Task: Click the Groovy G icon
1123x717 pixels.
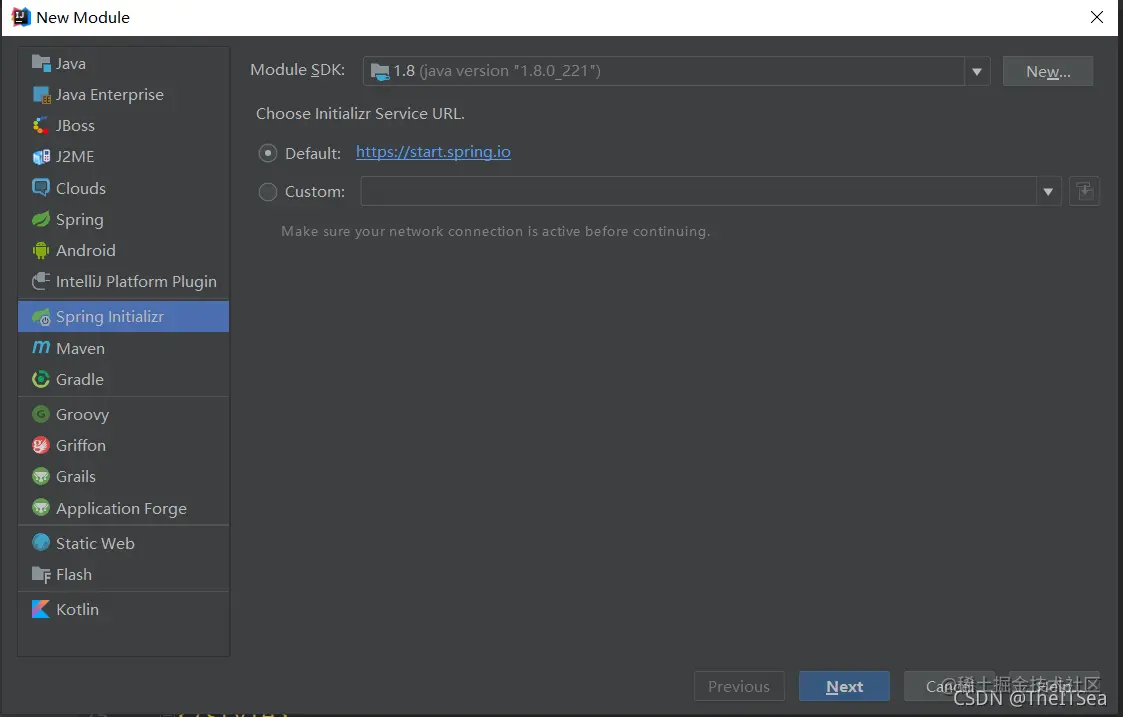Action: 41,414
